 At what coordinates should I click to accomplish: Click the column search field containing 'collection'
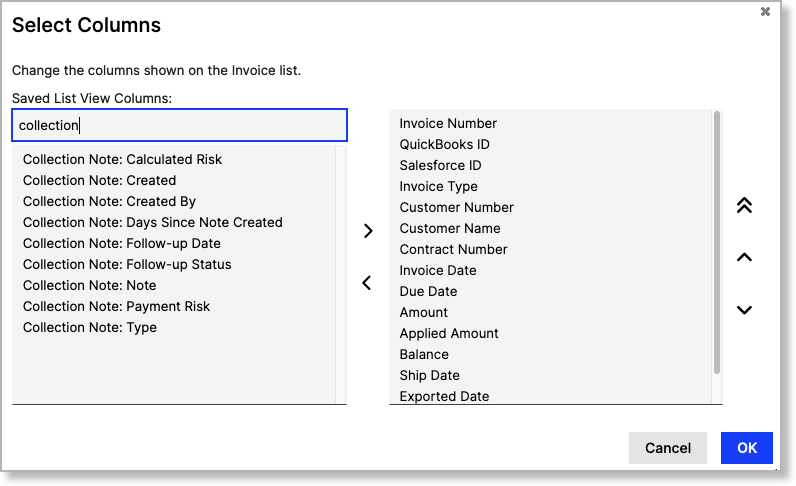179,125
